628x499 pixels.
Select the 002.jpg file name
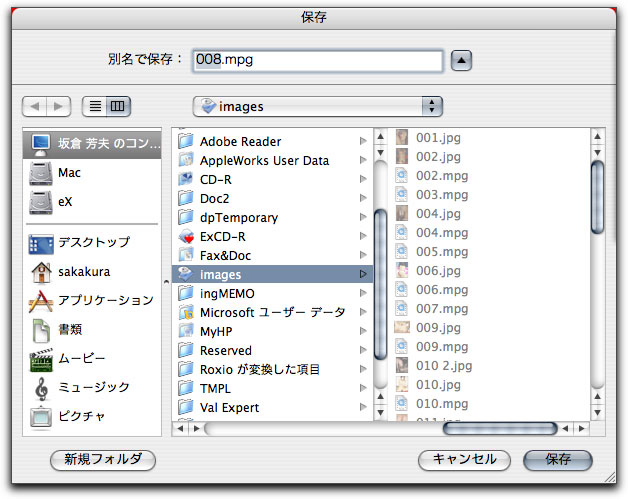point(438,157)
